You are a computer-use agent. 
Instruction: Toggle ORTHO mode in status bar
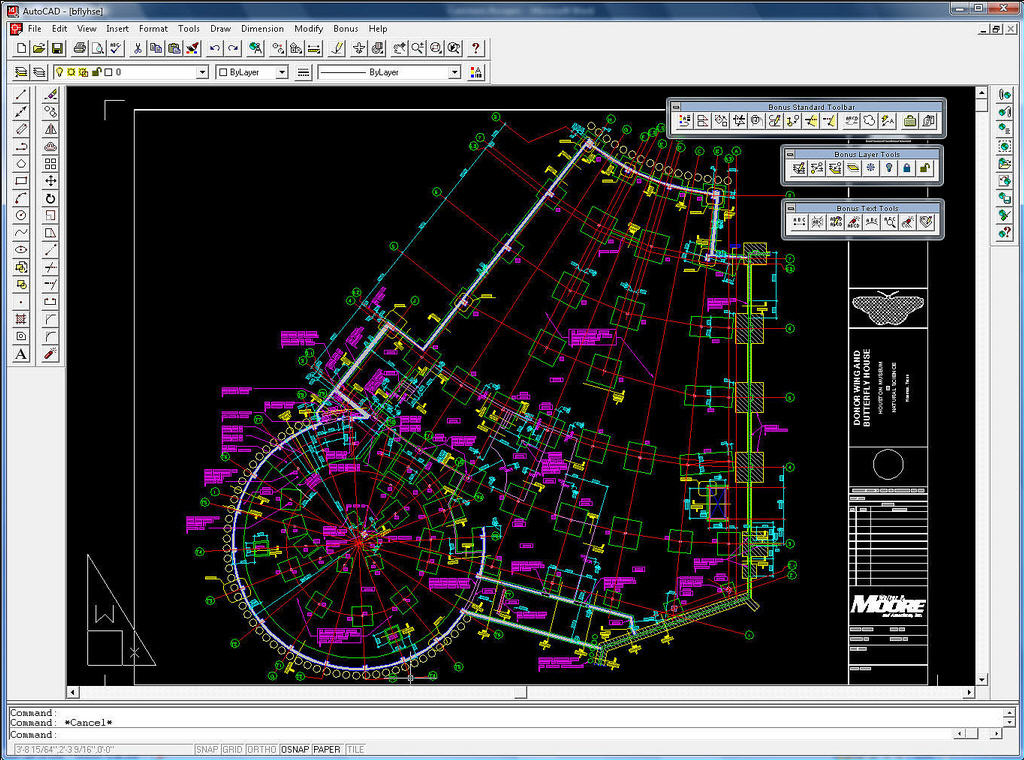pos(261,750)
